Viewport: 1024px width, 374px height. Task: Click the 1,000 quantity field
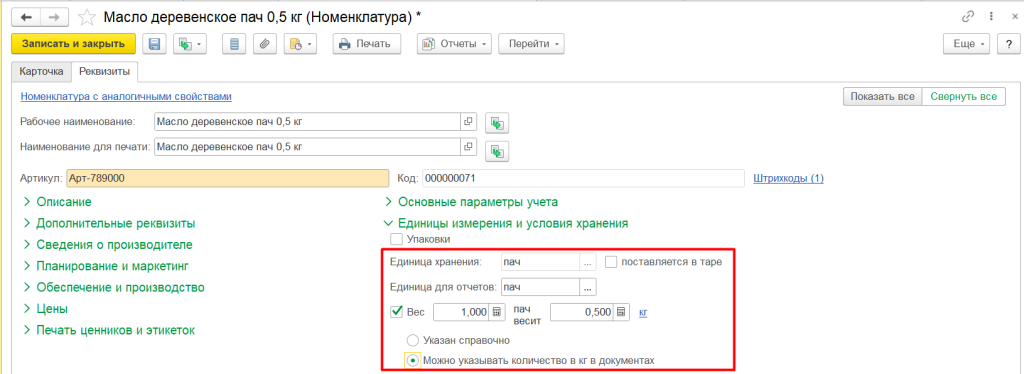point(462,312)
